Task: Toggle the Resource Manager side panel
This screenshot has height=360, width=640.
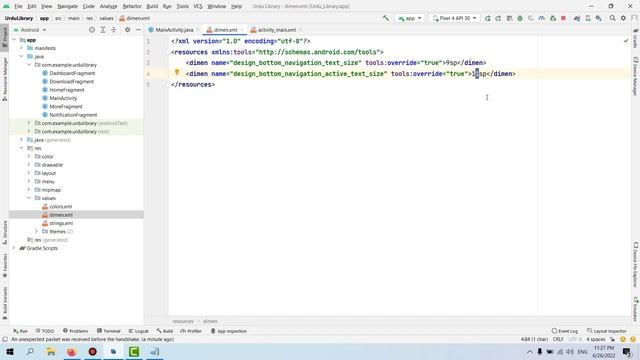Action: 4,79
